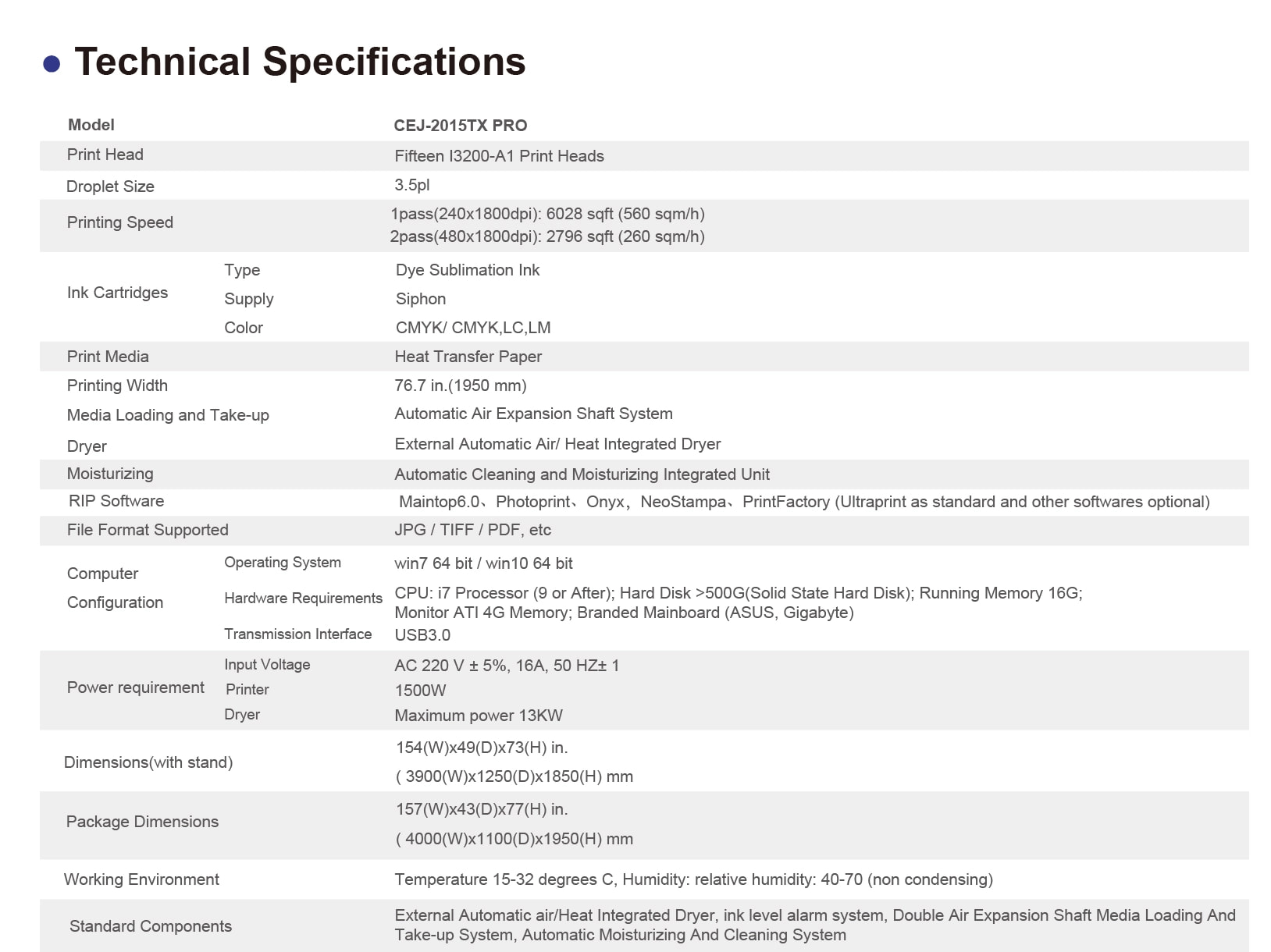Click the Maximum power 13KW text
The height and width of the screenshot is (952, 1271).
click(x=478, y=716)
